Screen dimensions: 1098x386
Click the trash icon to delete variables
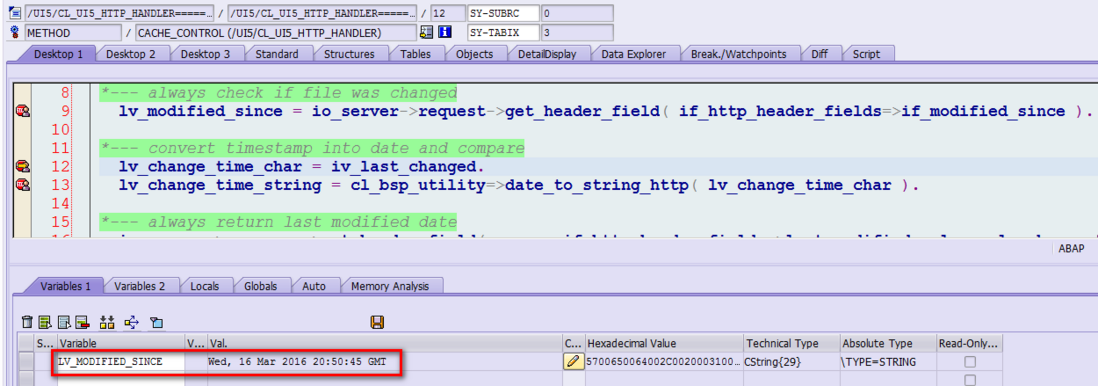pos(27,322)
